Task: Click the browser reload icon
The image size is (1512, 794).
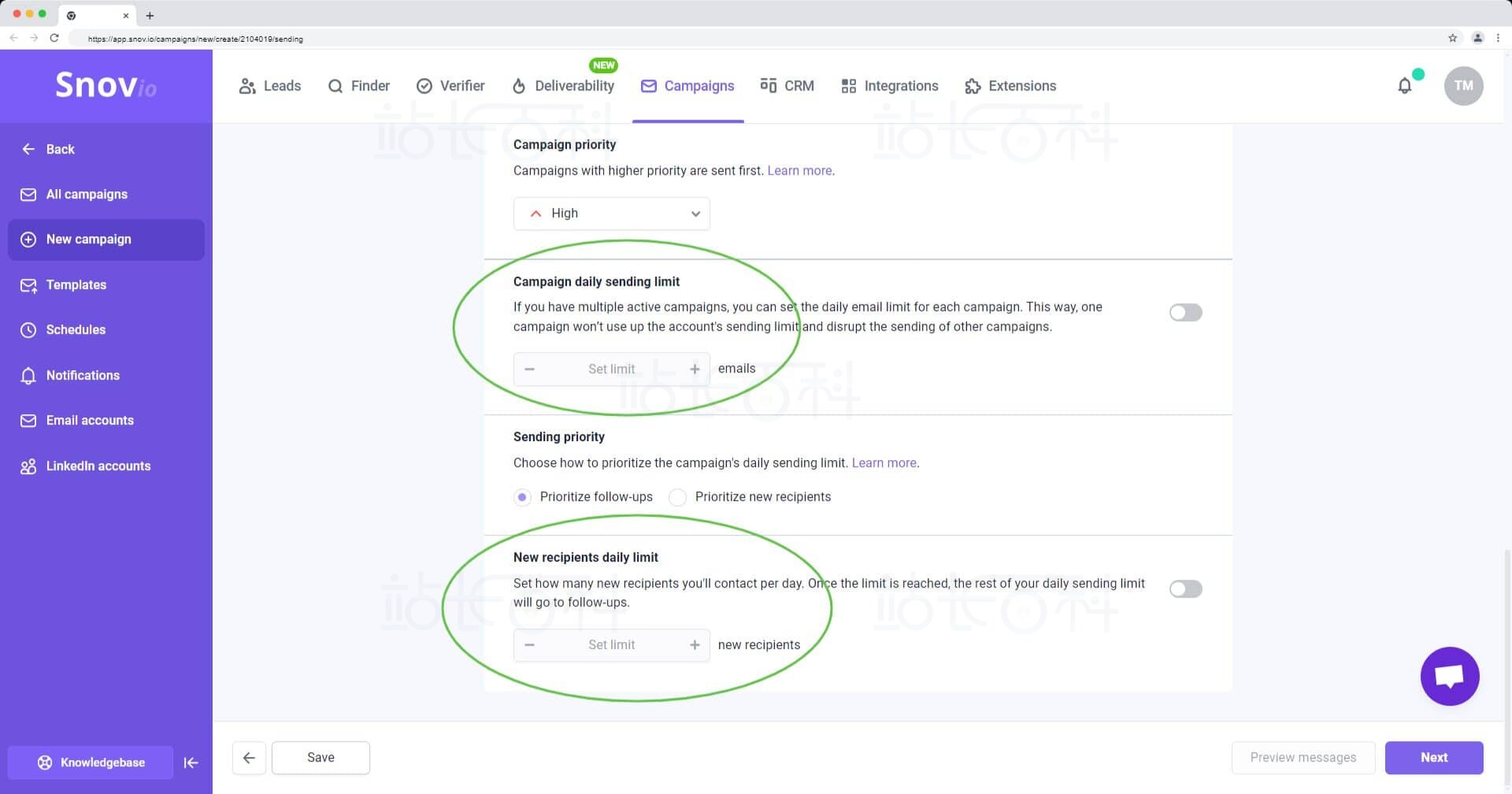Action: point(54,38)
